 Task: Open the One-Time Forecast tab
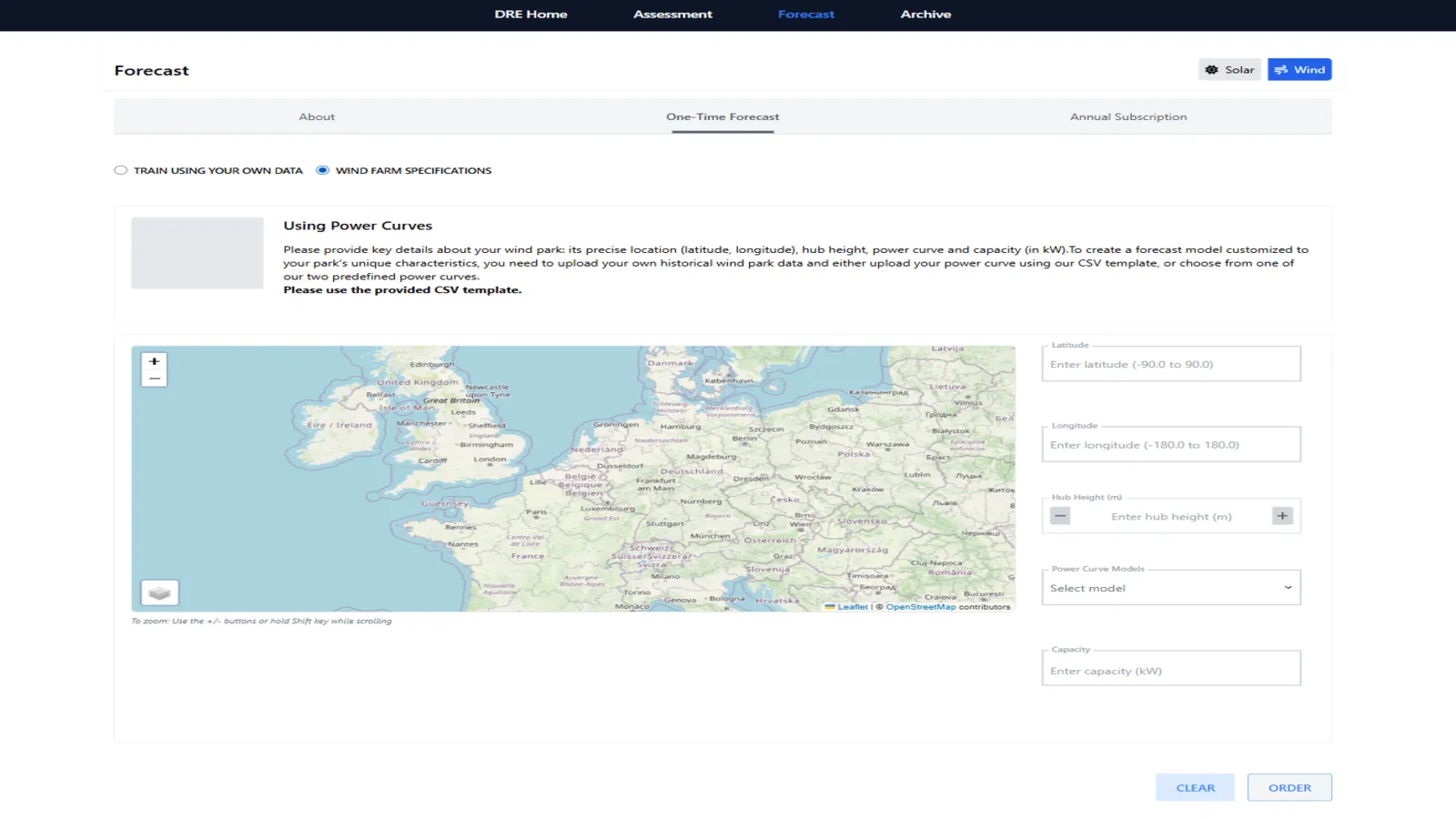723,116
